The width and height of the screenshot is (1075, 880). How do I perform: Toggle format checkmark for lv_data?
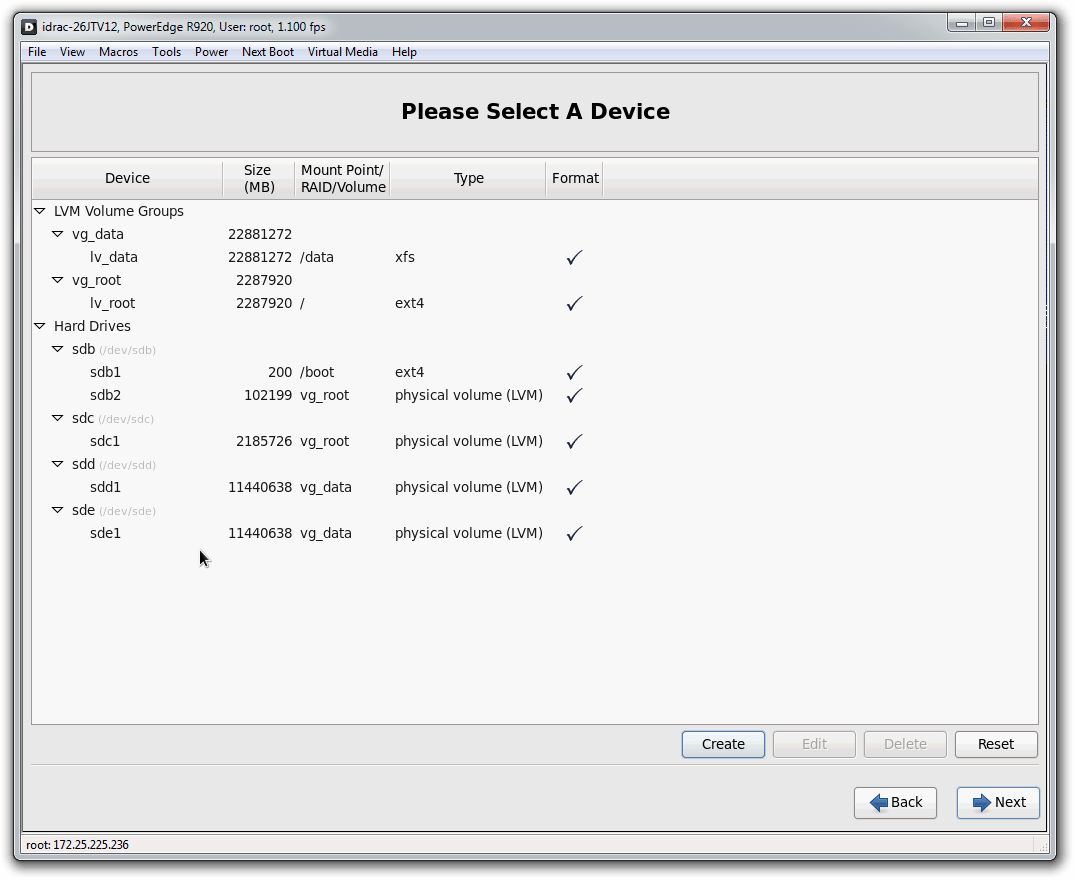coord(574,258)
